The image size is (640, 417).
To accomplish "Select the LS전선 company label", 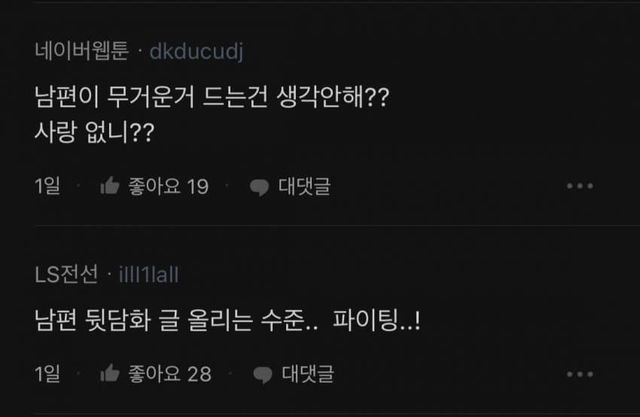I will pos(66,274).
